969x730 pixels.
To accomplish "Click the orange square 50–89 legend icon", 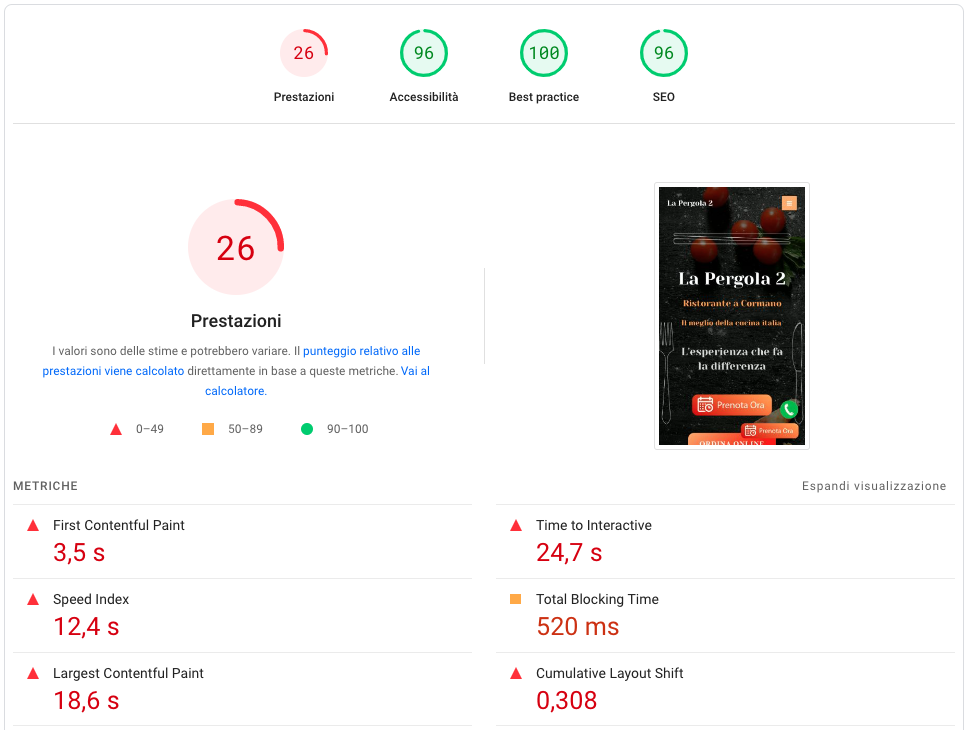I will pos(208,429).
